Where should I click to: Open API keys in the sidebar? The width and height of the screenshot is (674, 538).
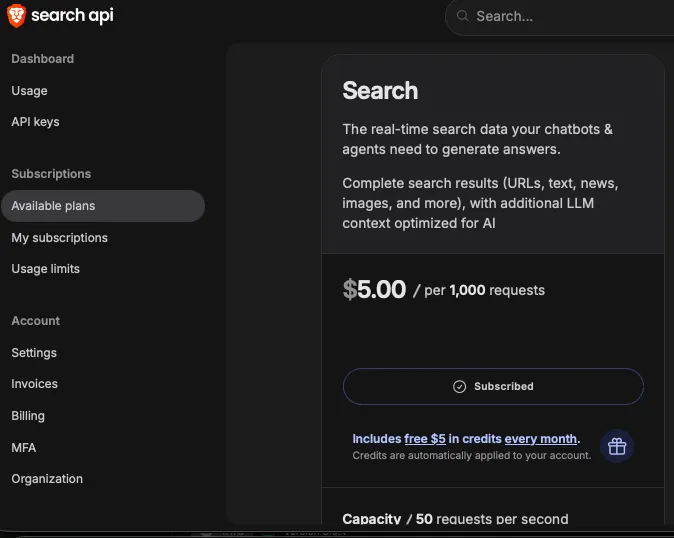(x=36, y=122)
